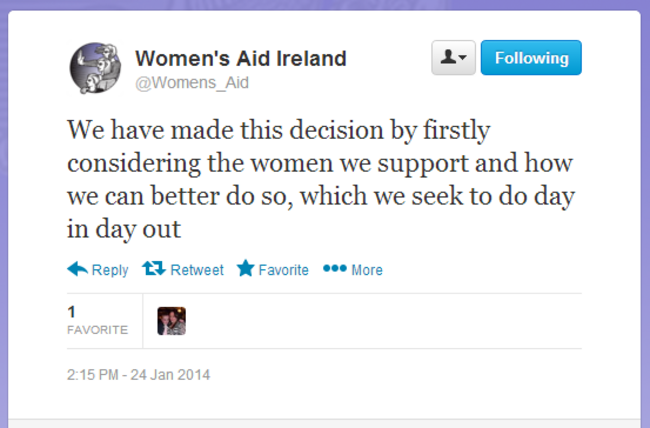Image resolution: width=650 pixels, height=428 pixels.
Task: Click the Reply arrow icon
Action: (77, 269)
